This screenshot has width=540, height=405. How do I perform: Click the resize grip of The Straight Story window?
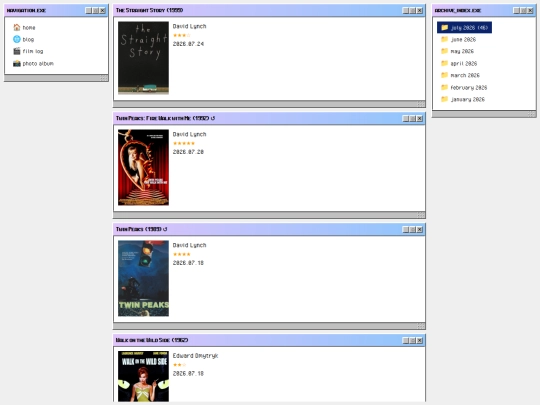421,104
